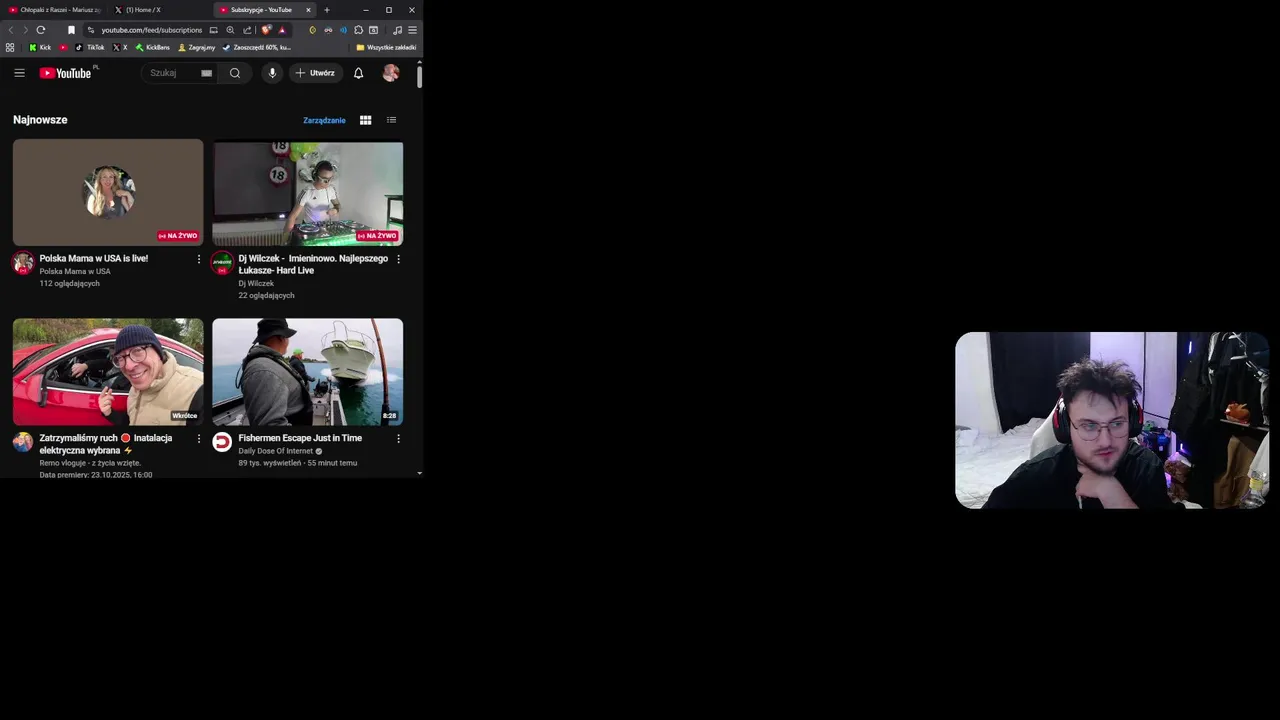The width and height of the screenshot is (1280, 720).
Task: Click the youtube.com/feed/subscriptions address bar
Action: pos(151,30)
